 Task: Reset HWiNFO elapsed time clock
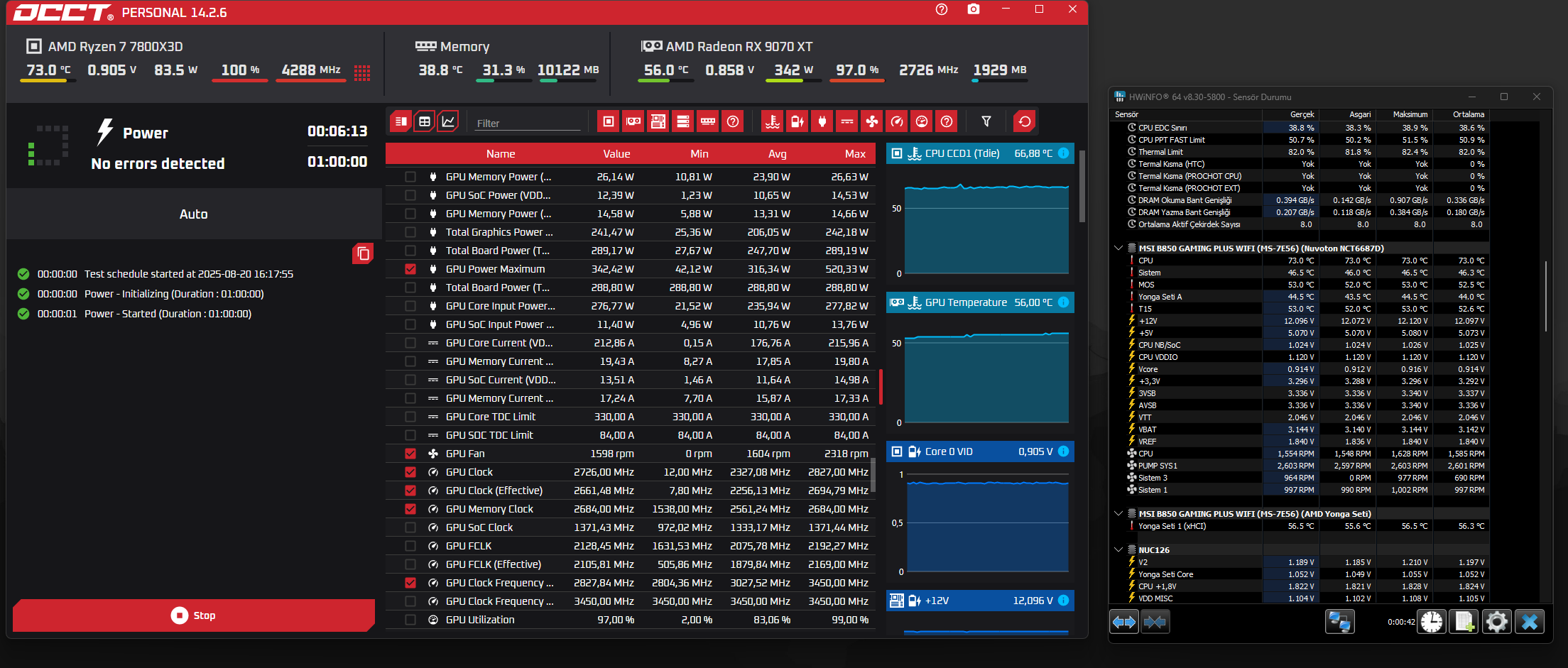pos(1432,622)
